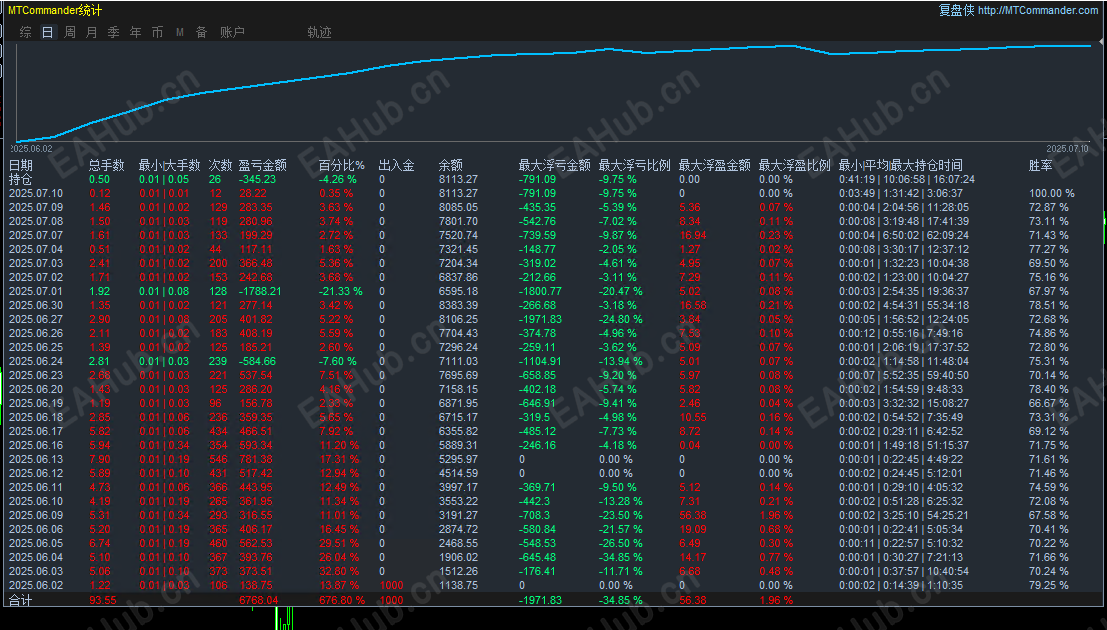Click the -24.80 % floating loss ratio
The image size is (1107, 630).
(621, 319)
